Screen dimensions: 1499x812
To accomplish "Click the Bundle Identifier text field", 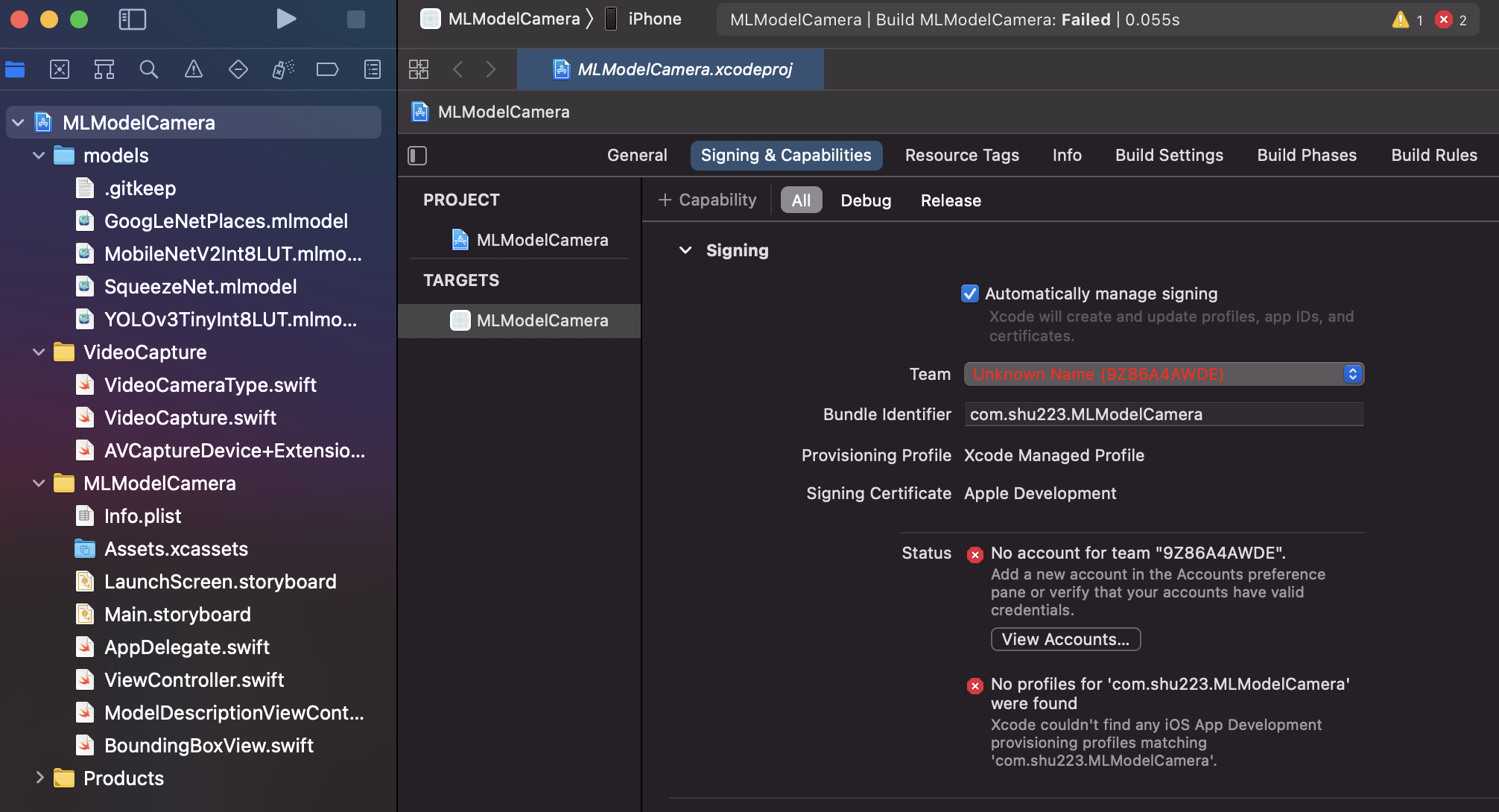I will 1163,414.
